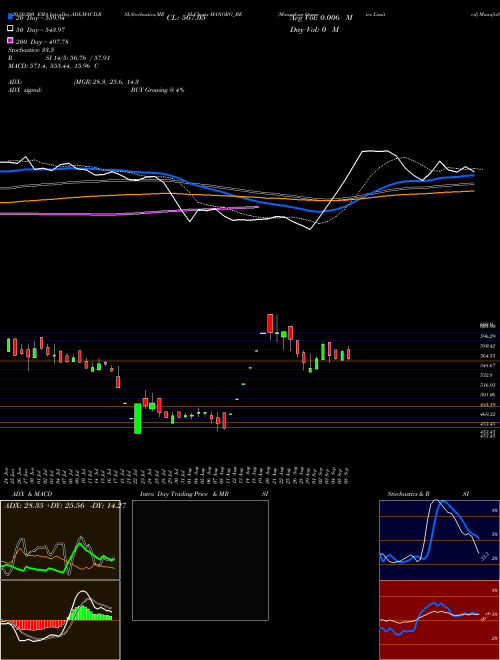
Task: Click the 'MACD: 571.4, 555.44, 15.96 C' line
Action: pos(53,66)
